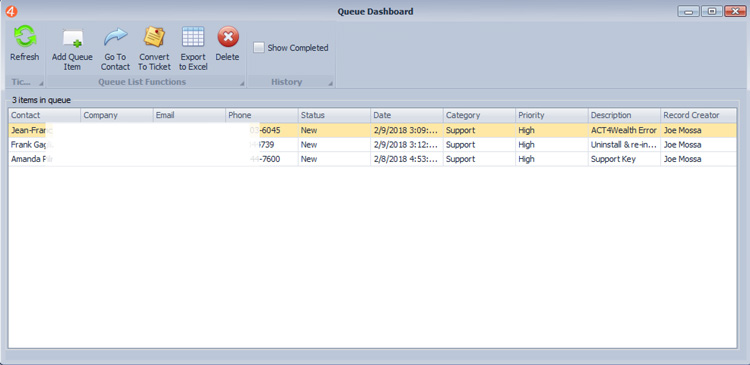Click Add Queue Item icon
The image size is (750, 365).
click(73, 38)
